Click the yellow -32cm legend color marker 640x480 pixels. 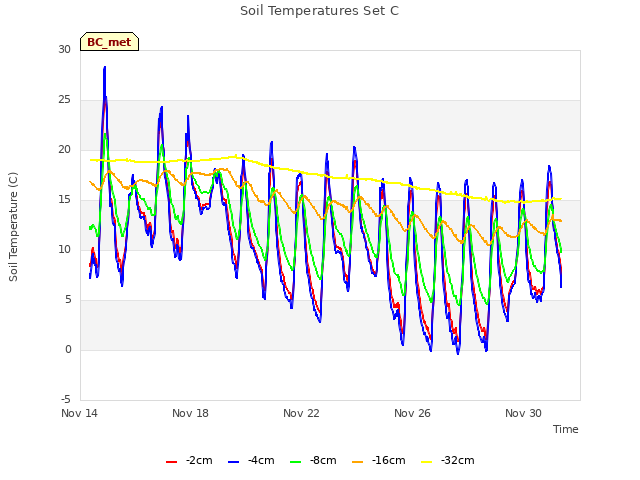[427, 462]
